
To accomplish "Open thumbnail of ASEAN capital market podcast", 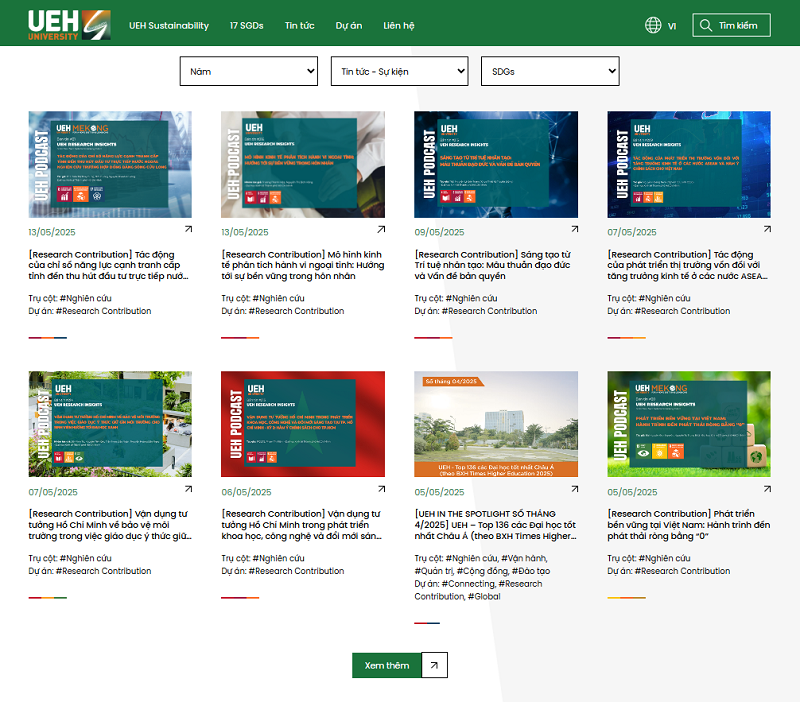I will click(x=689, y=165).
